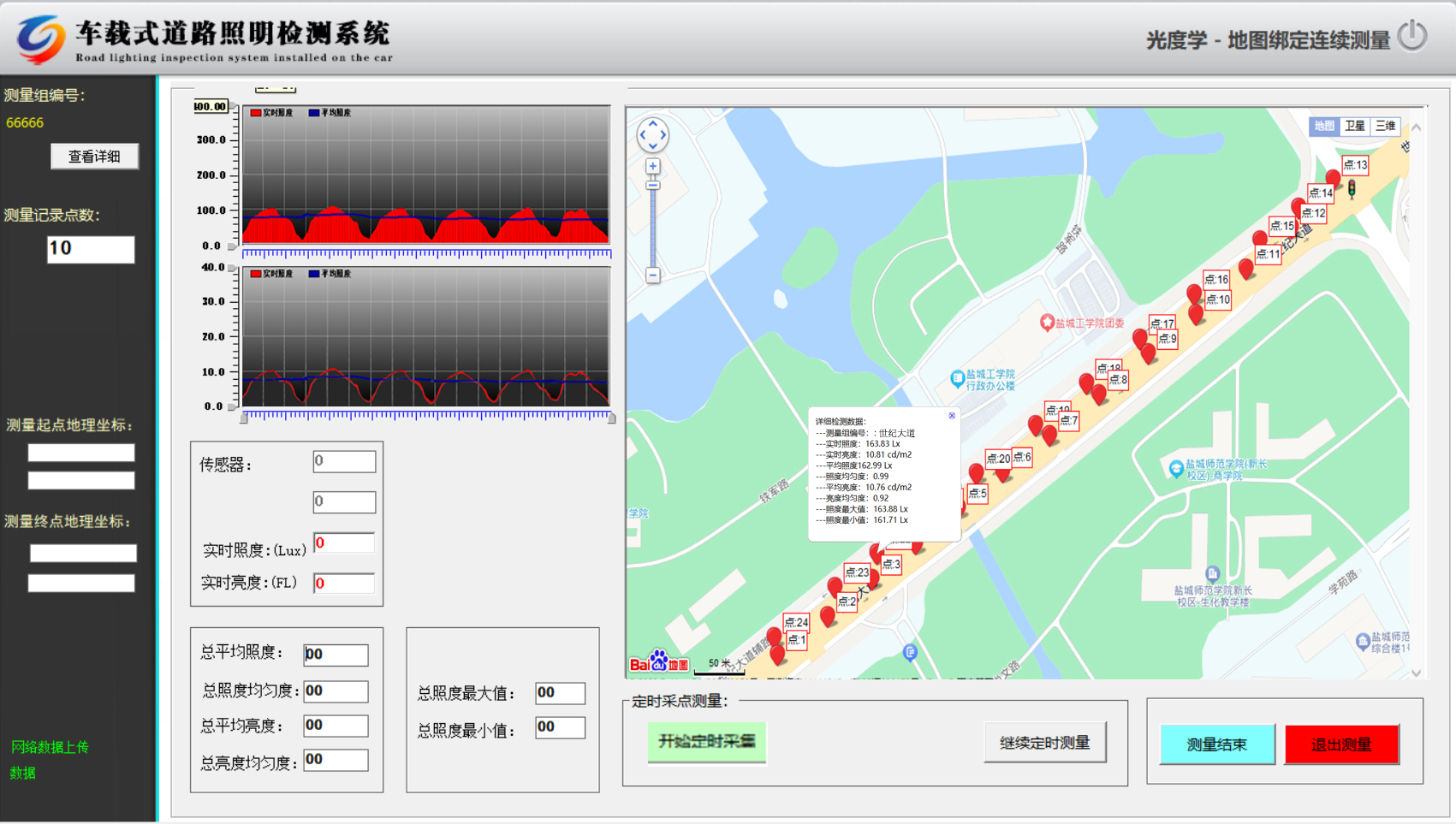Click the 继续定时测量 button
The image size is (1456, 824).
[x=1044, y=743]
